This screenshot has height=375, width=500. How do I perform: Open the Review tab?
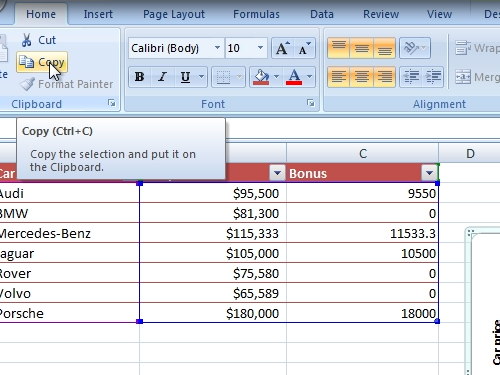(381, 14)
